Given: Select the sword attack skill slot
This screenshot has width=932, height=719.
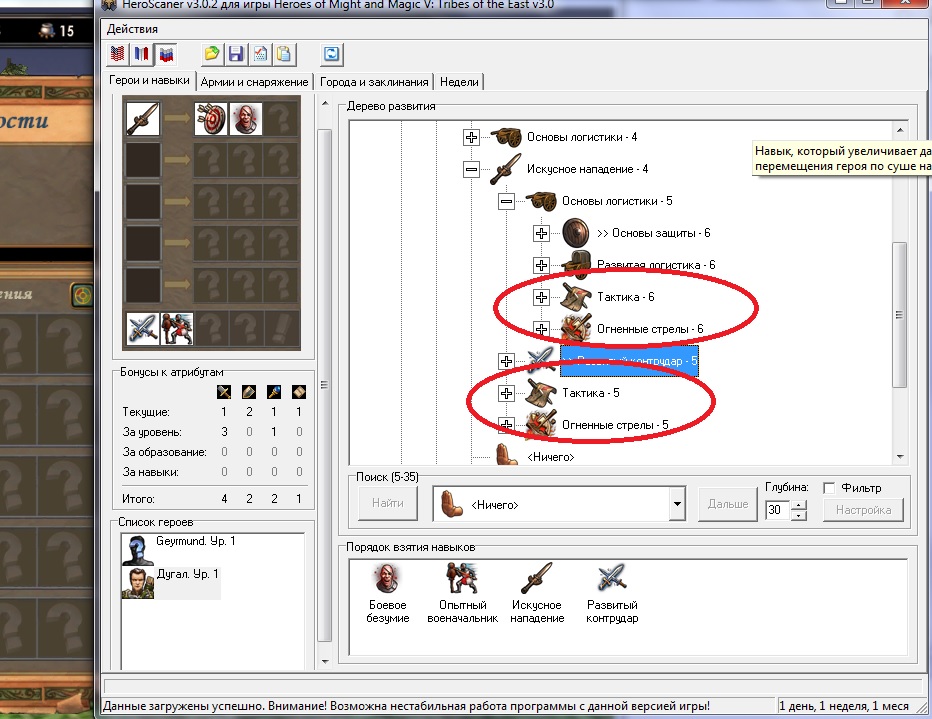Looking at the screenshot, I should point(143,119).
